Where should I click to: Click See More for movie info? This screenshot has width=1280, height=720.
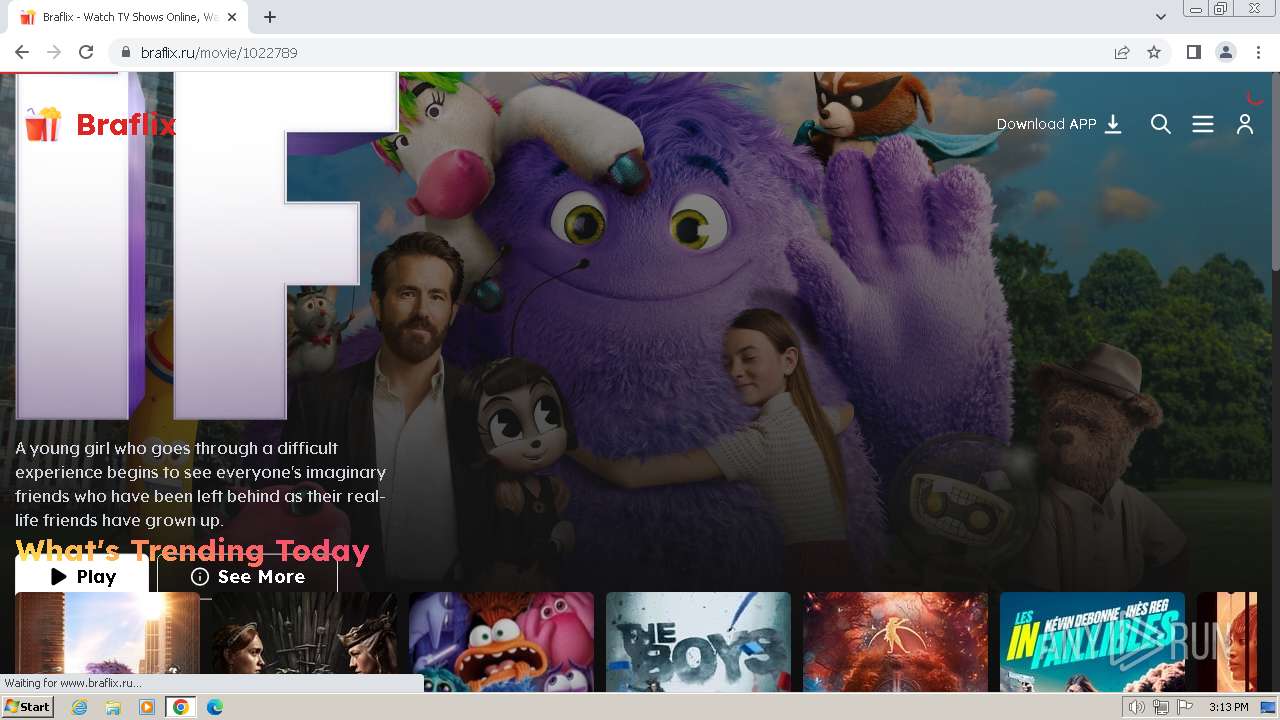tap(247, 576)
